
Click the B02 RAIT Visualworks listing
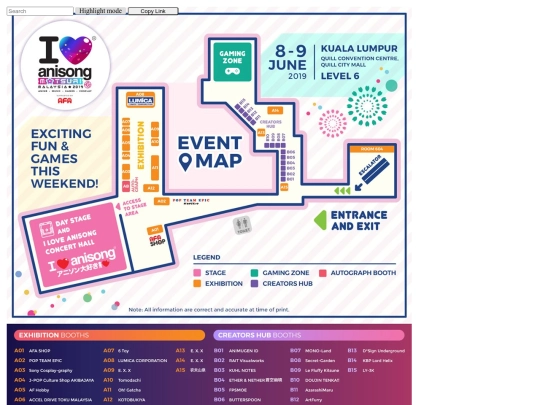point(239,360)
